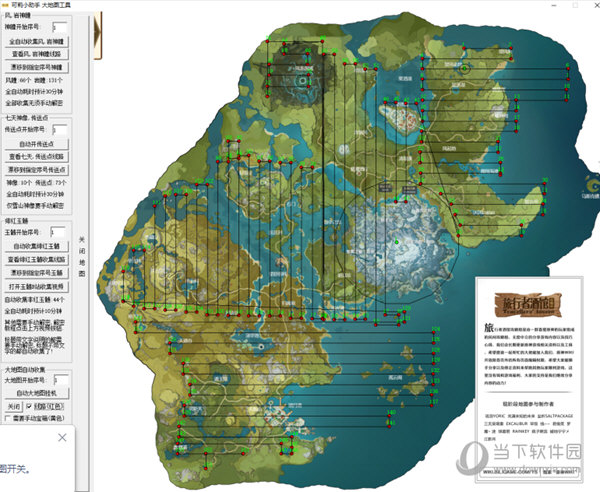Close the popup tip with X icon

62,438
